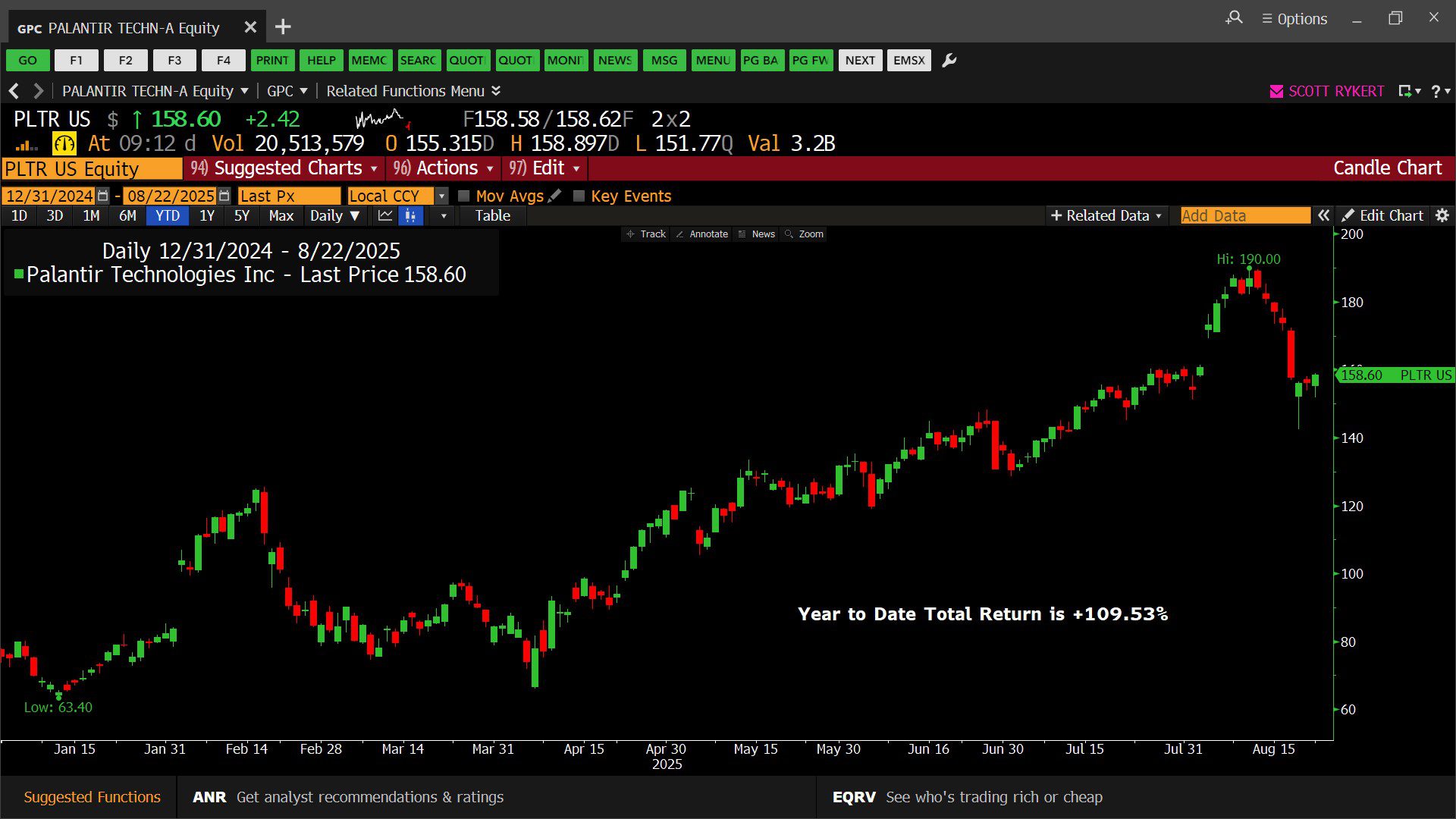Screen dimensions: 1456x819
Task: Open the Related Data dropdown
Action: [1106, 216]
